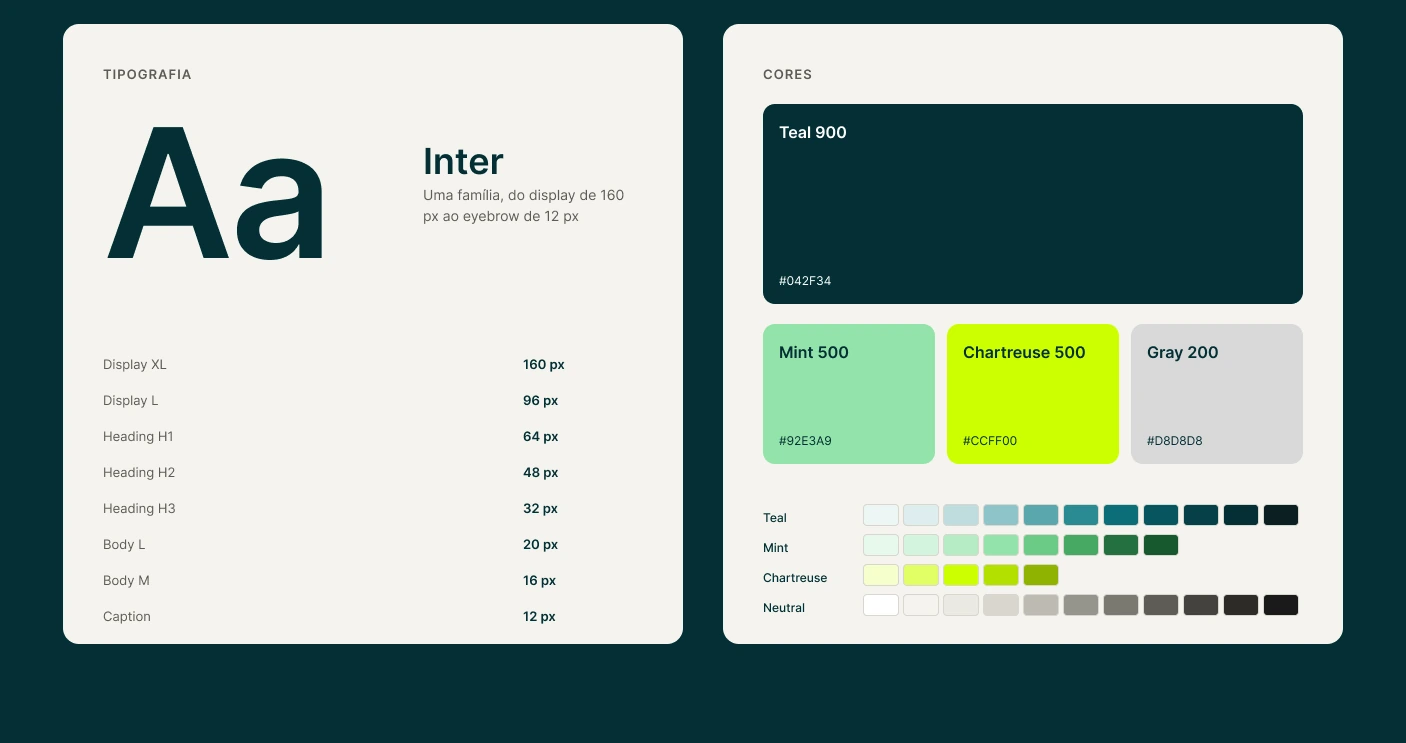Screen dimensions: 1406x743
Task: Select the 'Display L' type scale label
Action: 131,401
